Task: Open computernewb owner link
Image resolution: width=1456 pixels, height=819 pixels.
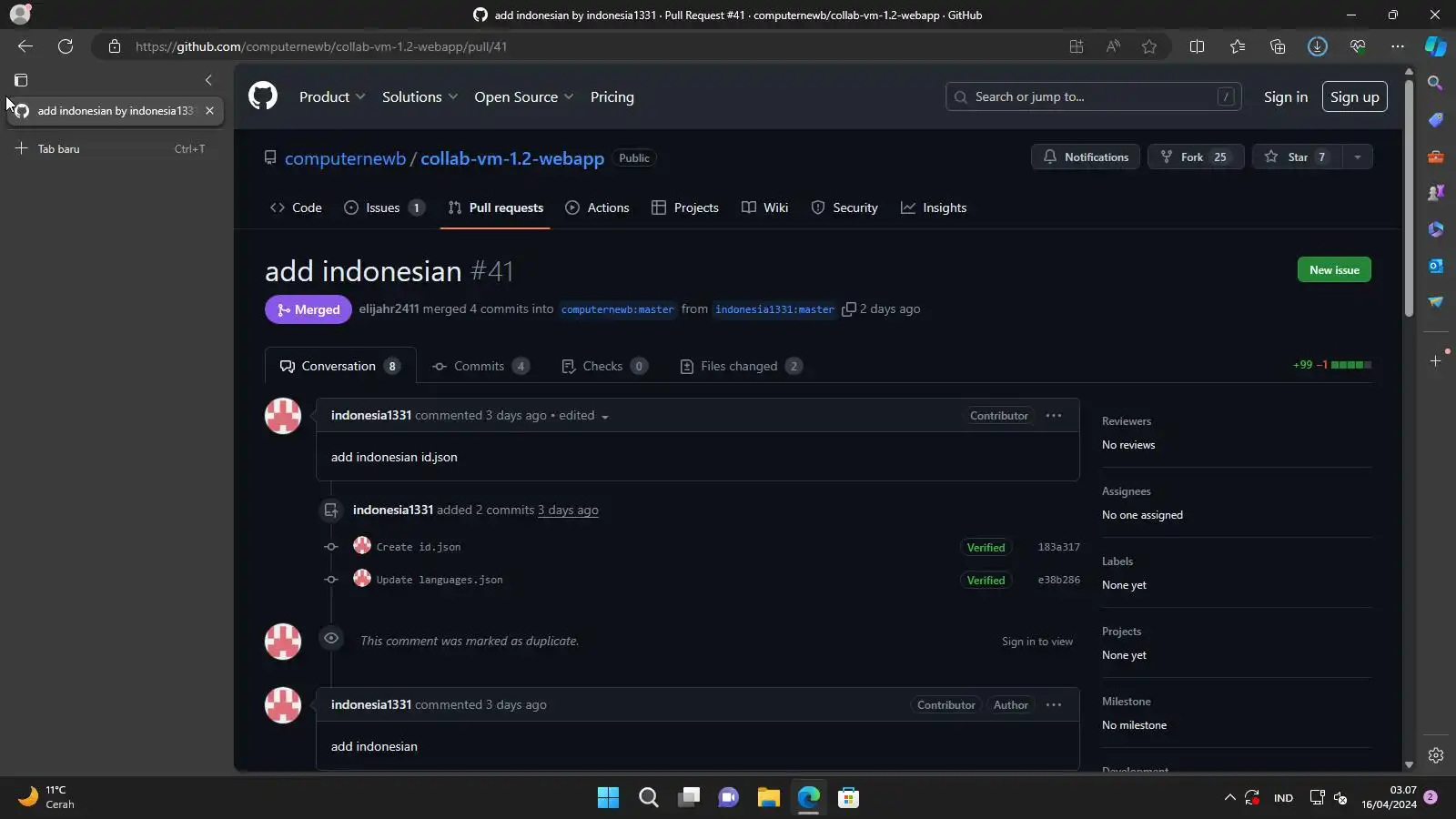Action: 345,158
